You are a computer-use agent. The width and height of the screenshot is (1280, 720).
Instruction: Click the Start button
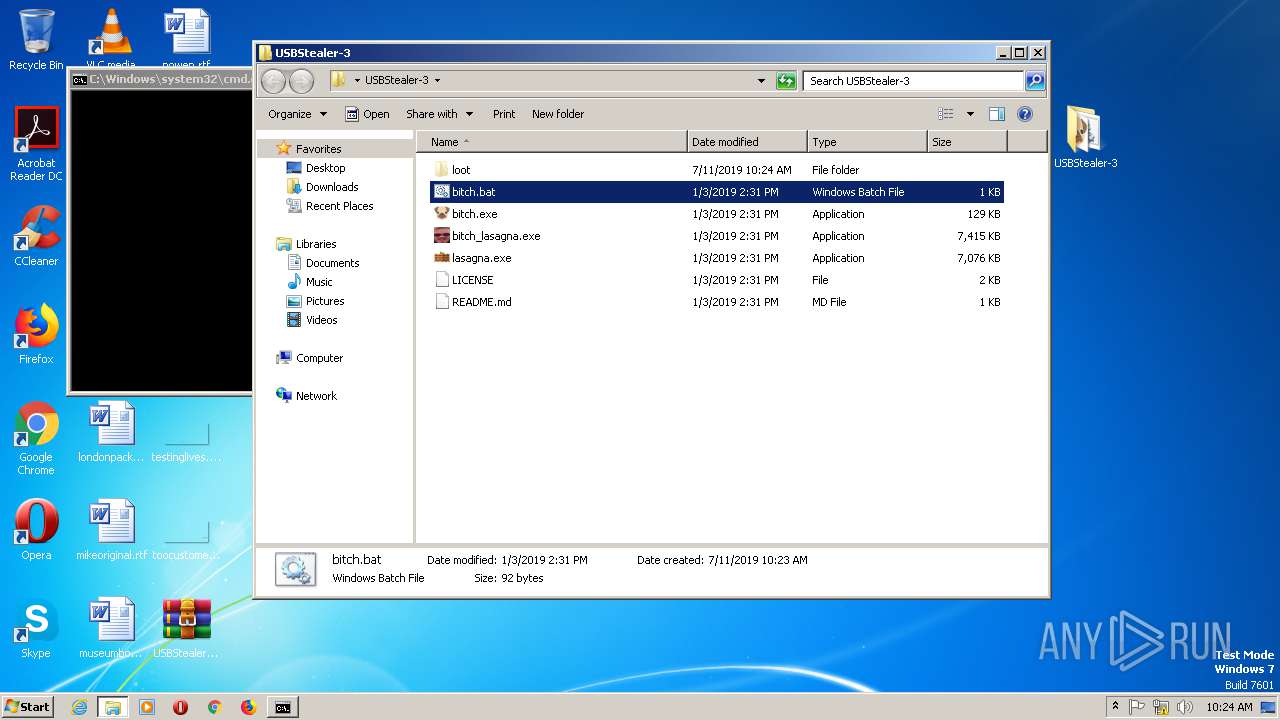(28, 707)
